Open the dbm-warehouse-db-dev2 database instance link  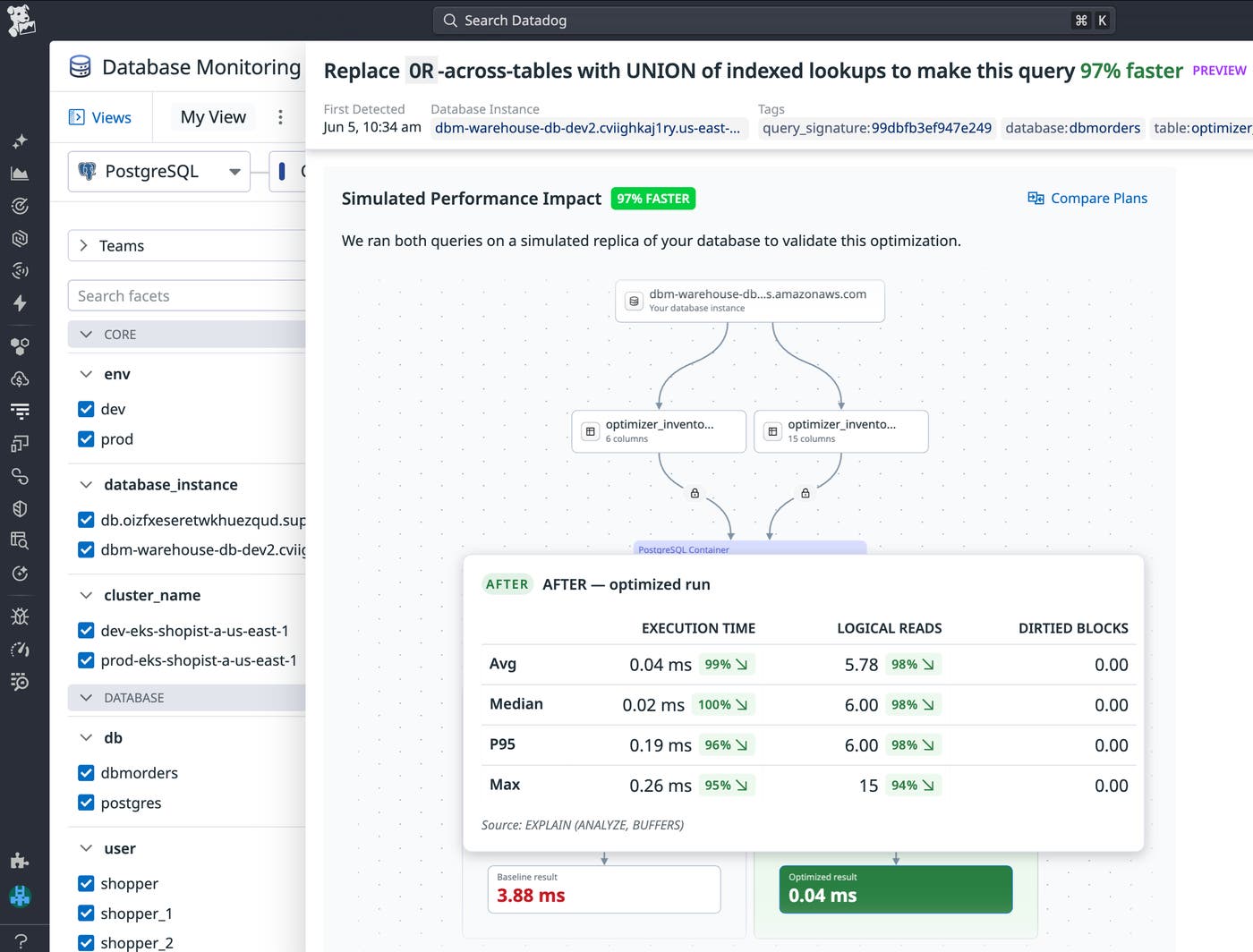587,128
